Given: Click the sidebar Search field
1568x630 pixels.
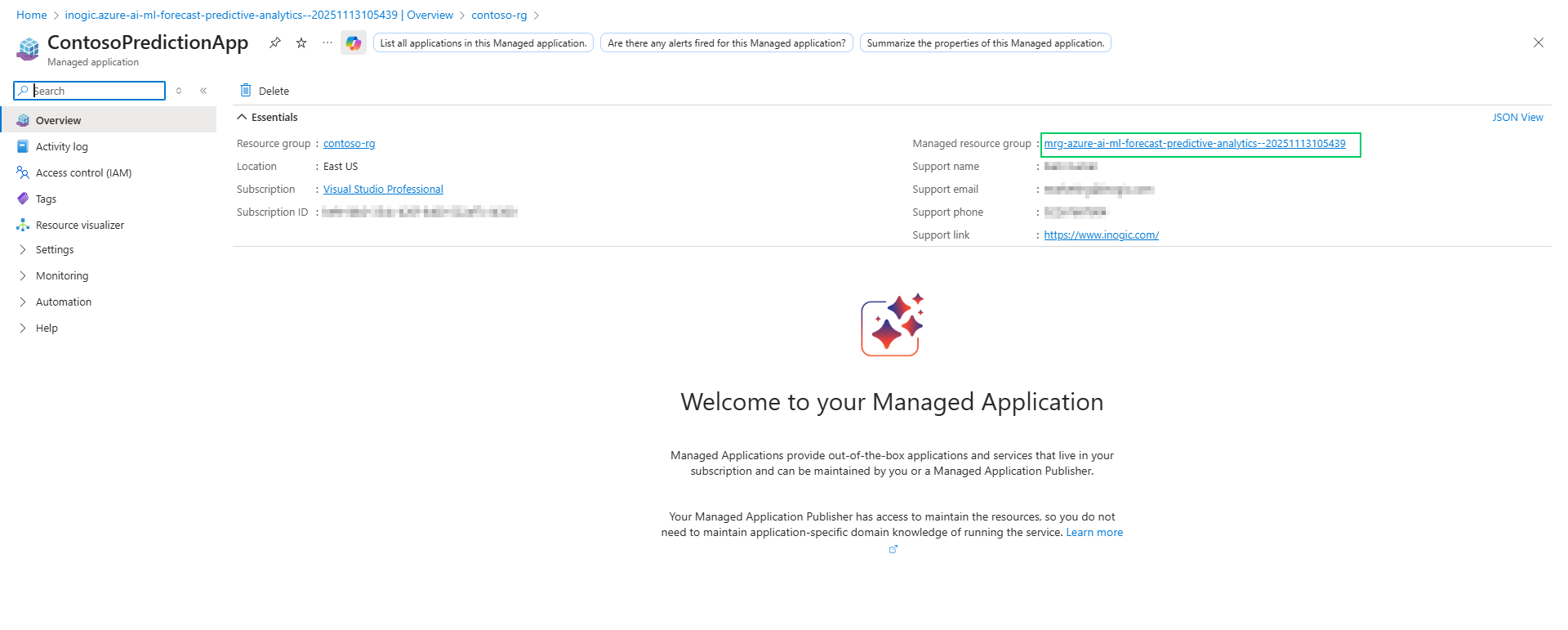Looking at the screenshot, I should coord(96,91).
